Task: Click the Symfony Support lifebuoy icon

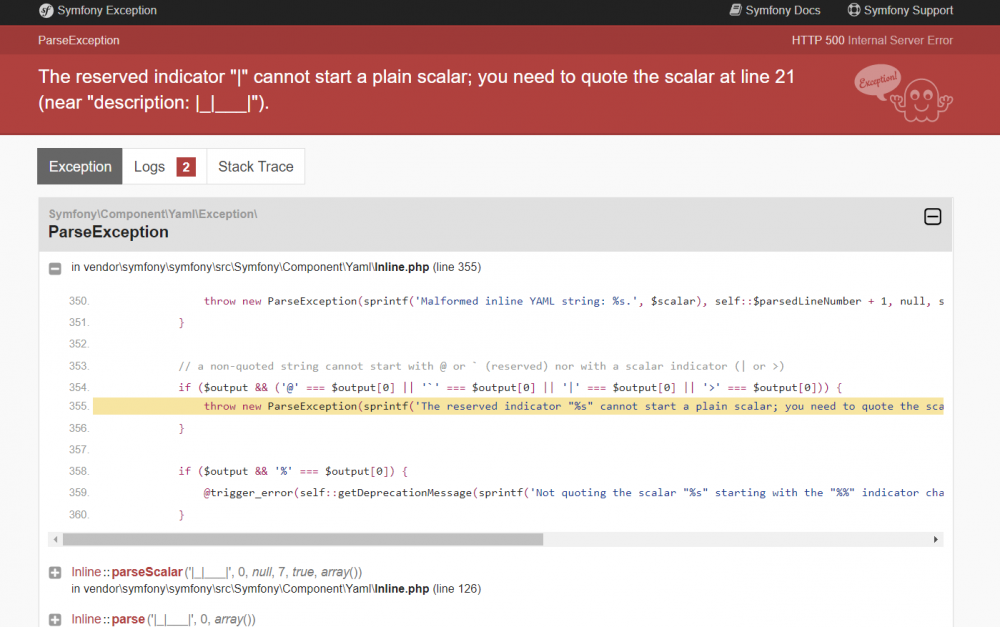Action: [853, 10]
